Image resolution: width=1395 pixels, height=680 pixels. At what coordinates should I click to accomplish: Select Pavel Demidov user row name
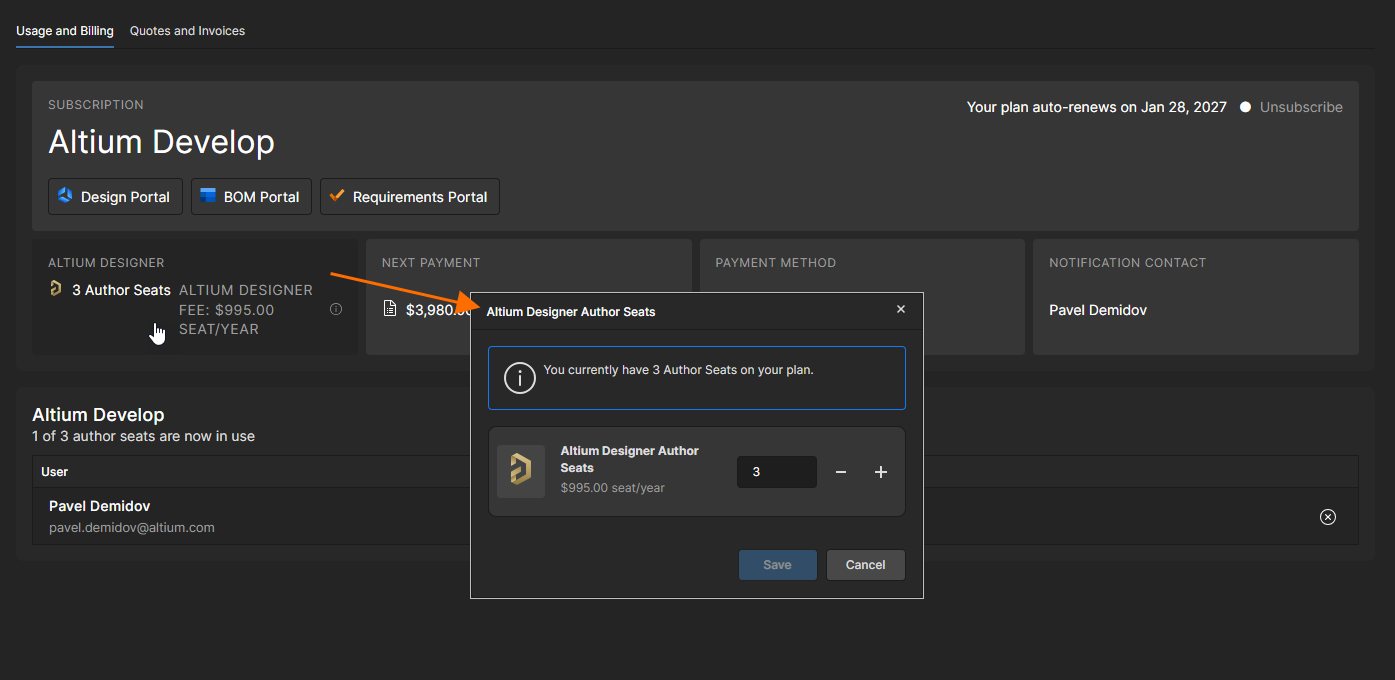click(100, 506)
